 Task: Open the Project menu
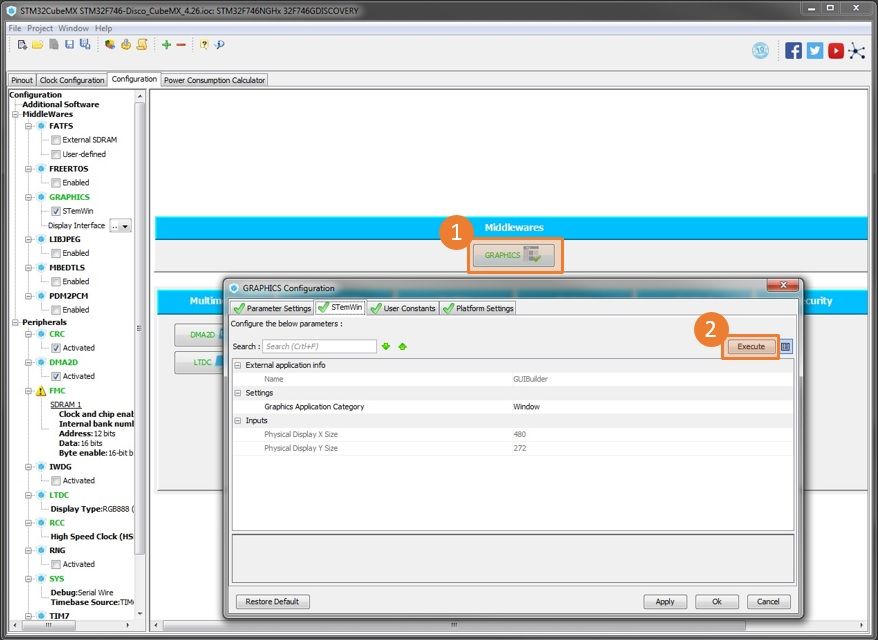[40, 28]
